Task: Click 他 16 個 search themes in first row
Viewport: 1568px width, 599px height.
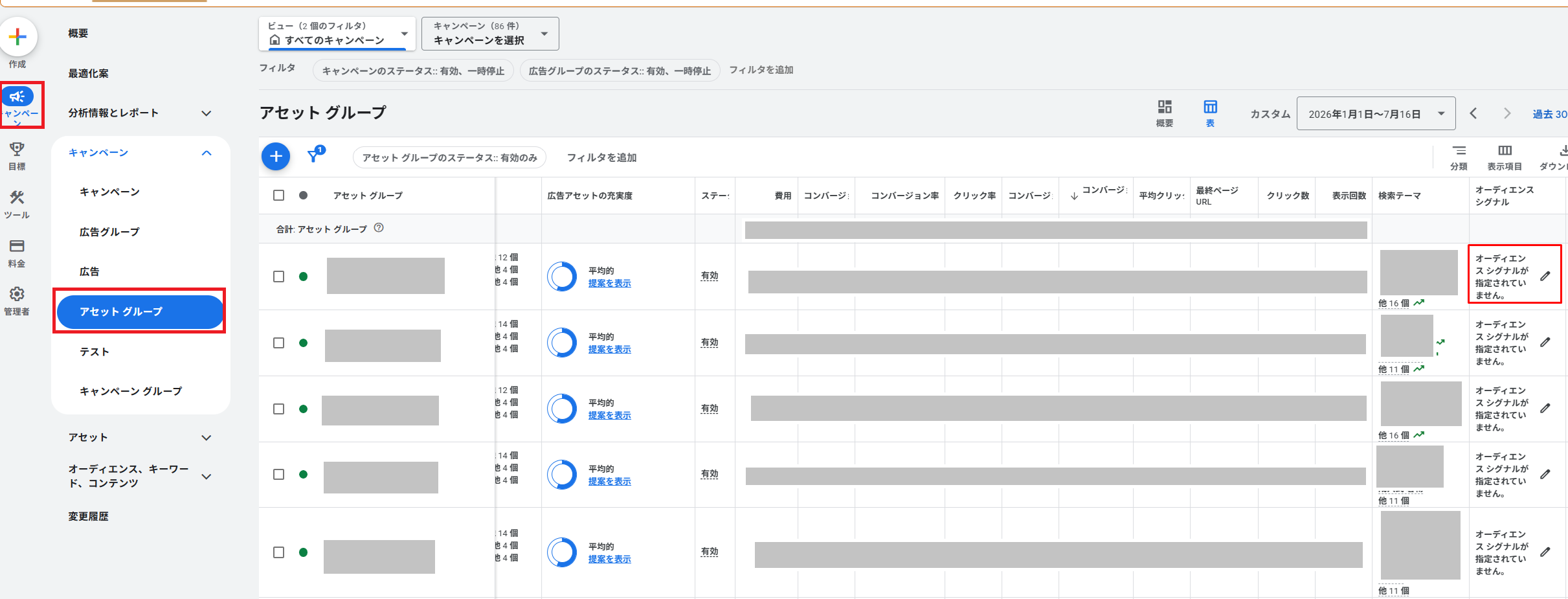Action: pyautogui.click(x=1394, y=303)
